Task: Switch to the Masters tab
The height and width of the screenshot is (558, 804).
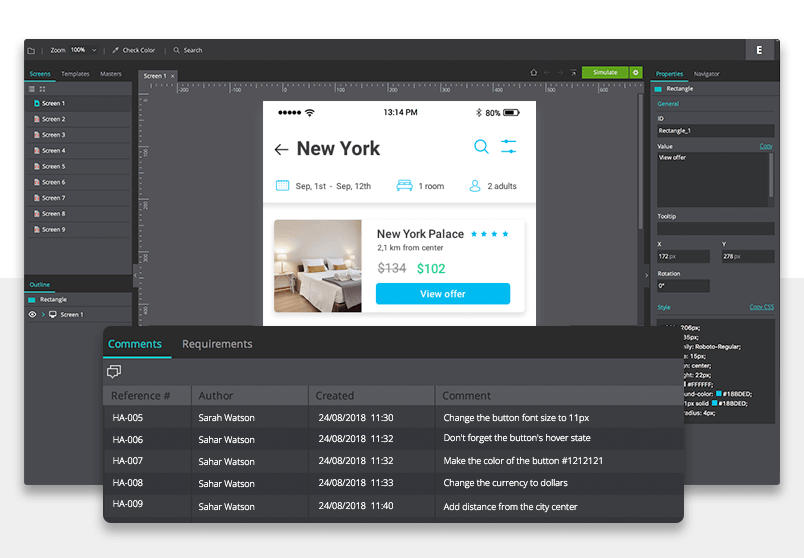Action: click(x=111, y=74)
